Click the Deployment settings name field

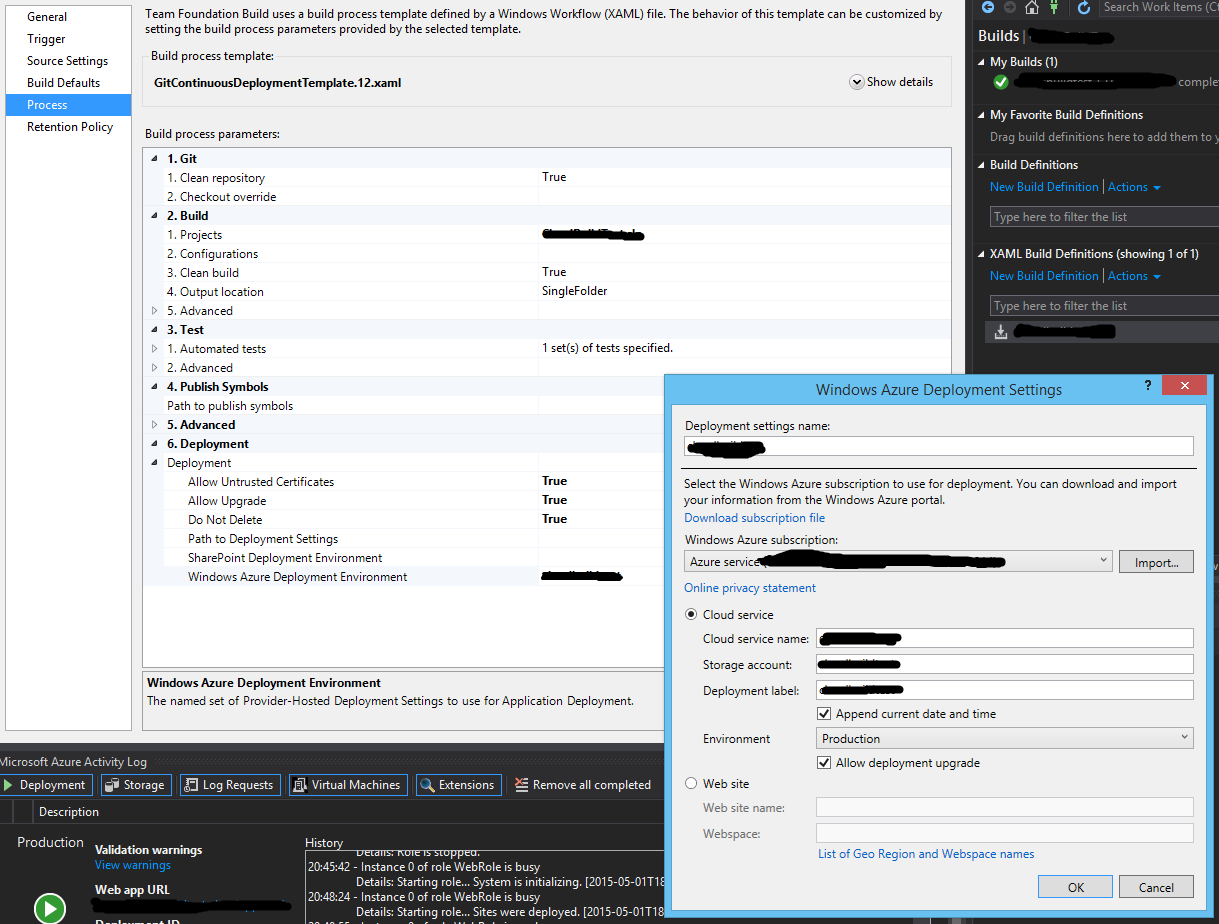point(939,446)
